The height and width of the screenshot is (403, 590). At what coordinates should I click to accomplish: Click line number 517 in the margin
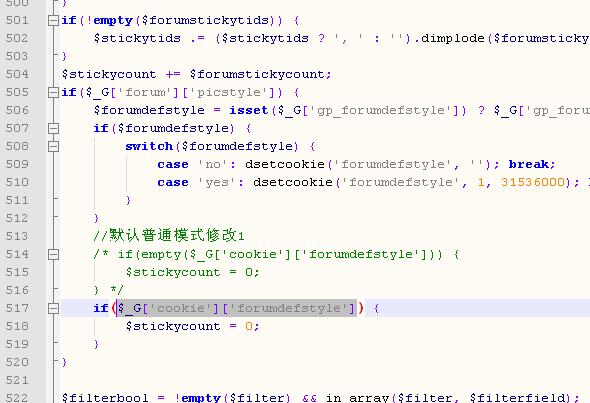(17, 309)
